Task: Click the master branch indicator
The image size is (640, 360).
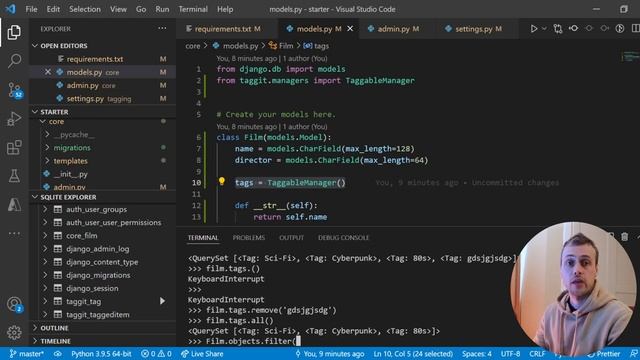Action: tap(27, 354)
